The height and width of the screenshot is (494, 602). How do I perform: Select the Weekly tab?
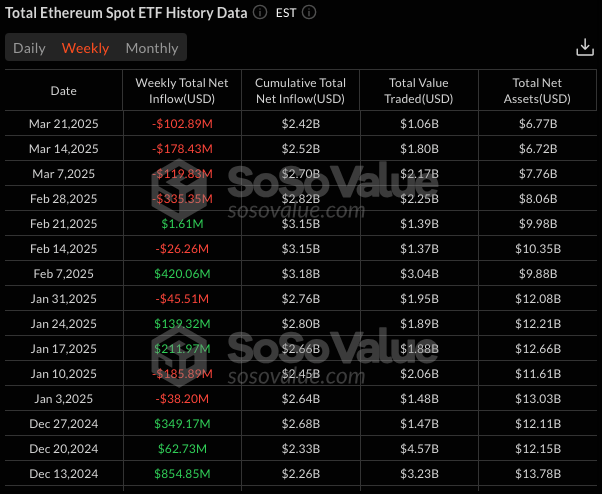[85, 48]
